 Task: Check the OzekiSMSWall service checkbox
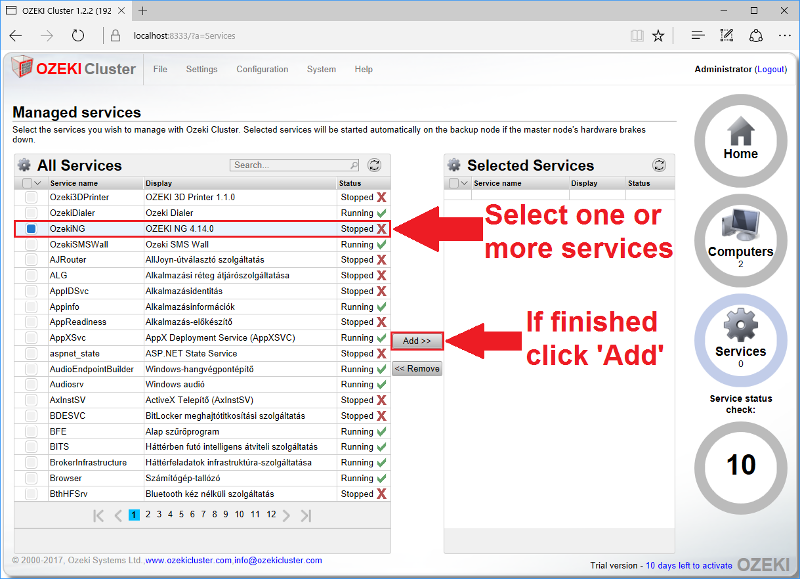click(x=31, y=244)
